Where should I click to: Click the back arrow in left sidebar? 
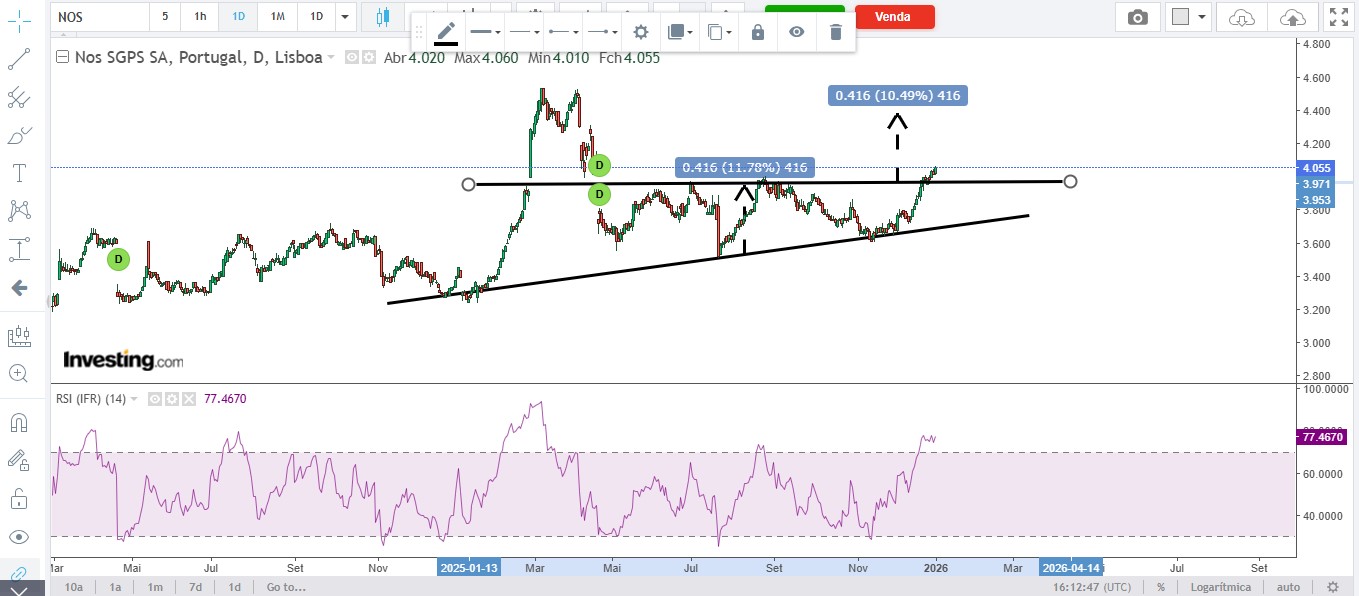[x=18, y=288]
